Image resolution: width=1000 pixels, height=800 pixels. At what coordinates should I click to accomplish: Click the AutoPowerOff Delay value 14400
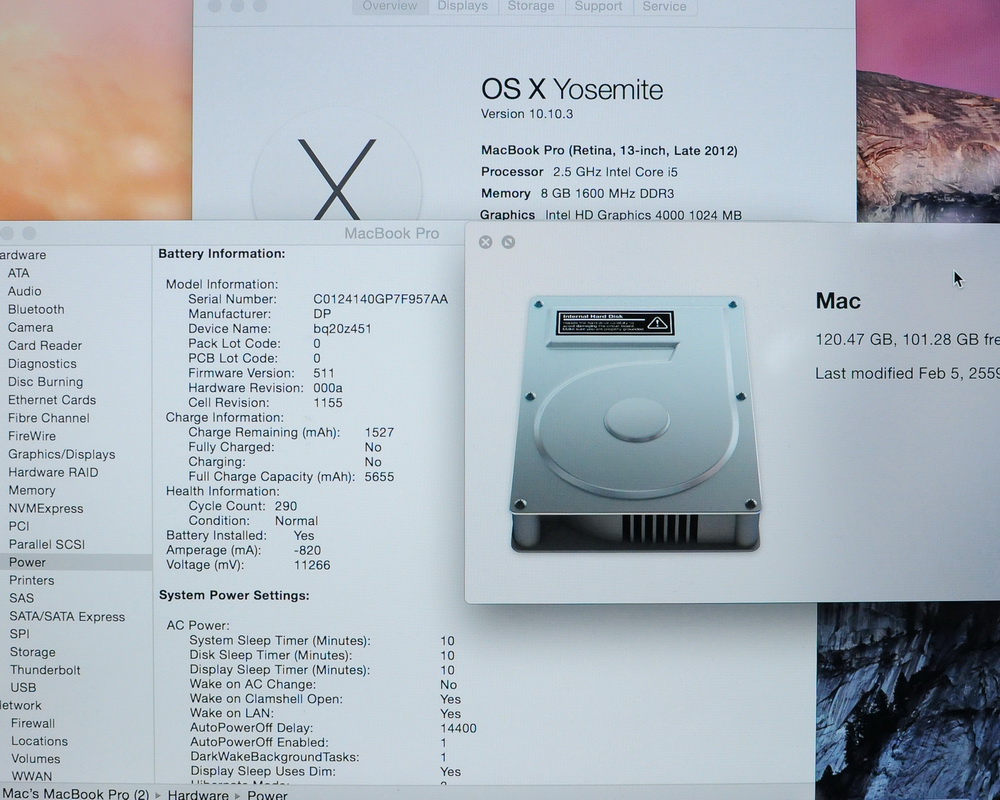[458, 729]
